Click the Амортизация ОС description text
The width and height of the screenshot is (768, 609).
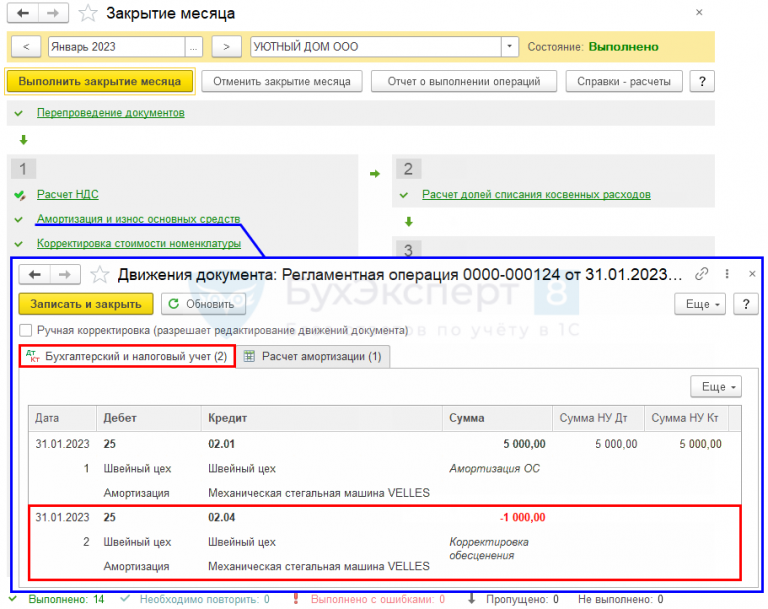494,468
